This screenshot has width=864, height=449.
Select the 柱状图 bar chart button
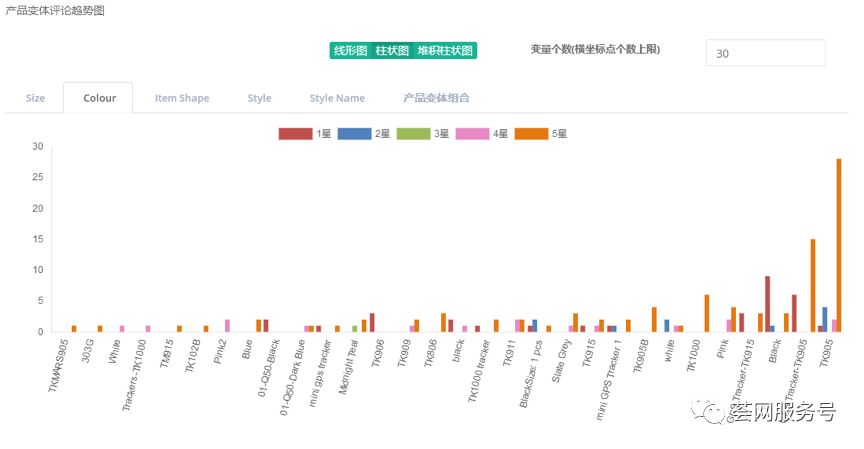tap(392, 51)
